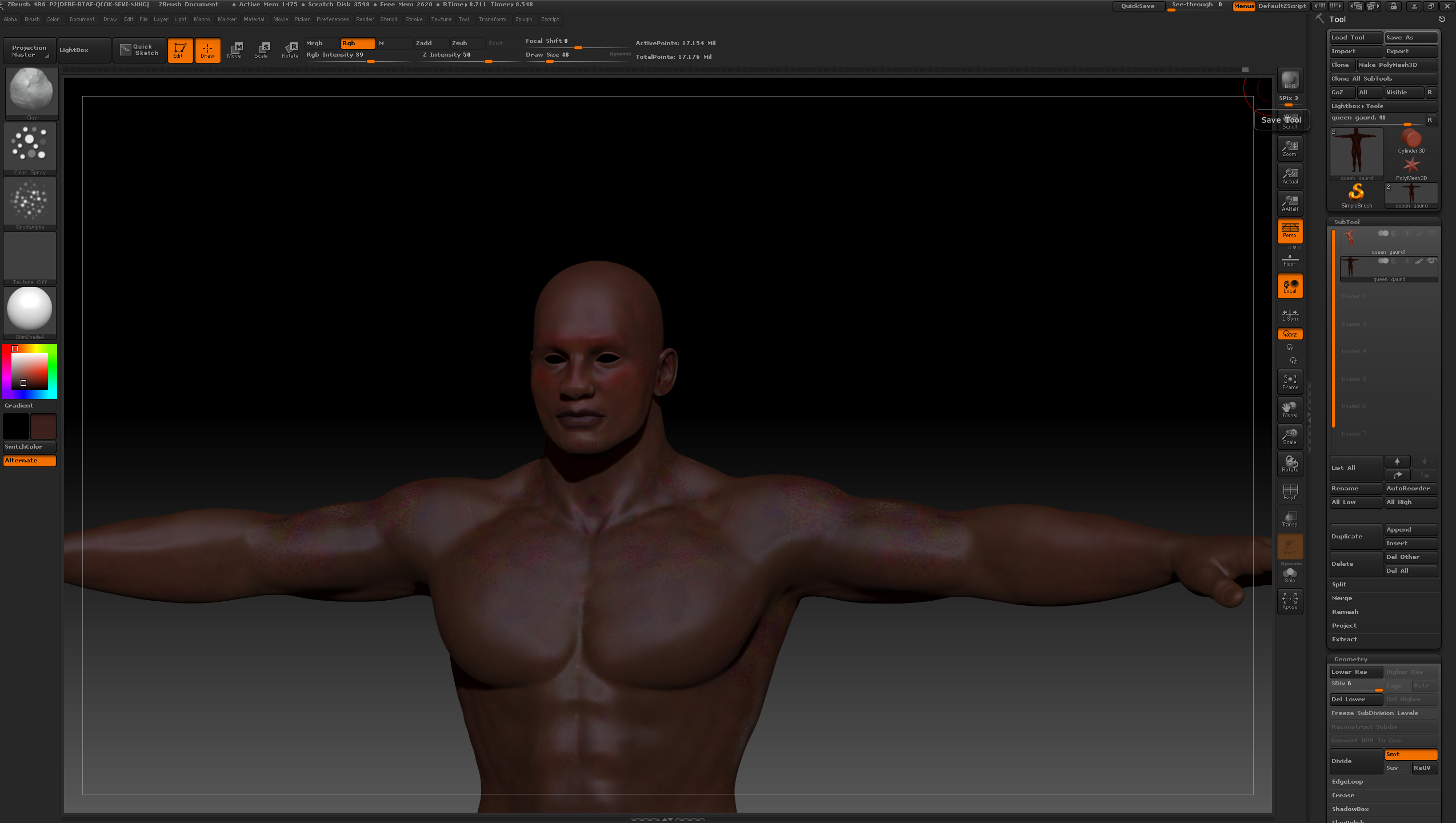
Task: Open the Zplugin menu
Action: [523, 19]
